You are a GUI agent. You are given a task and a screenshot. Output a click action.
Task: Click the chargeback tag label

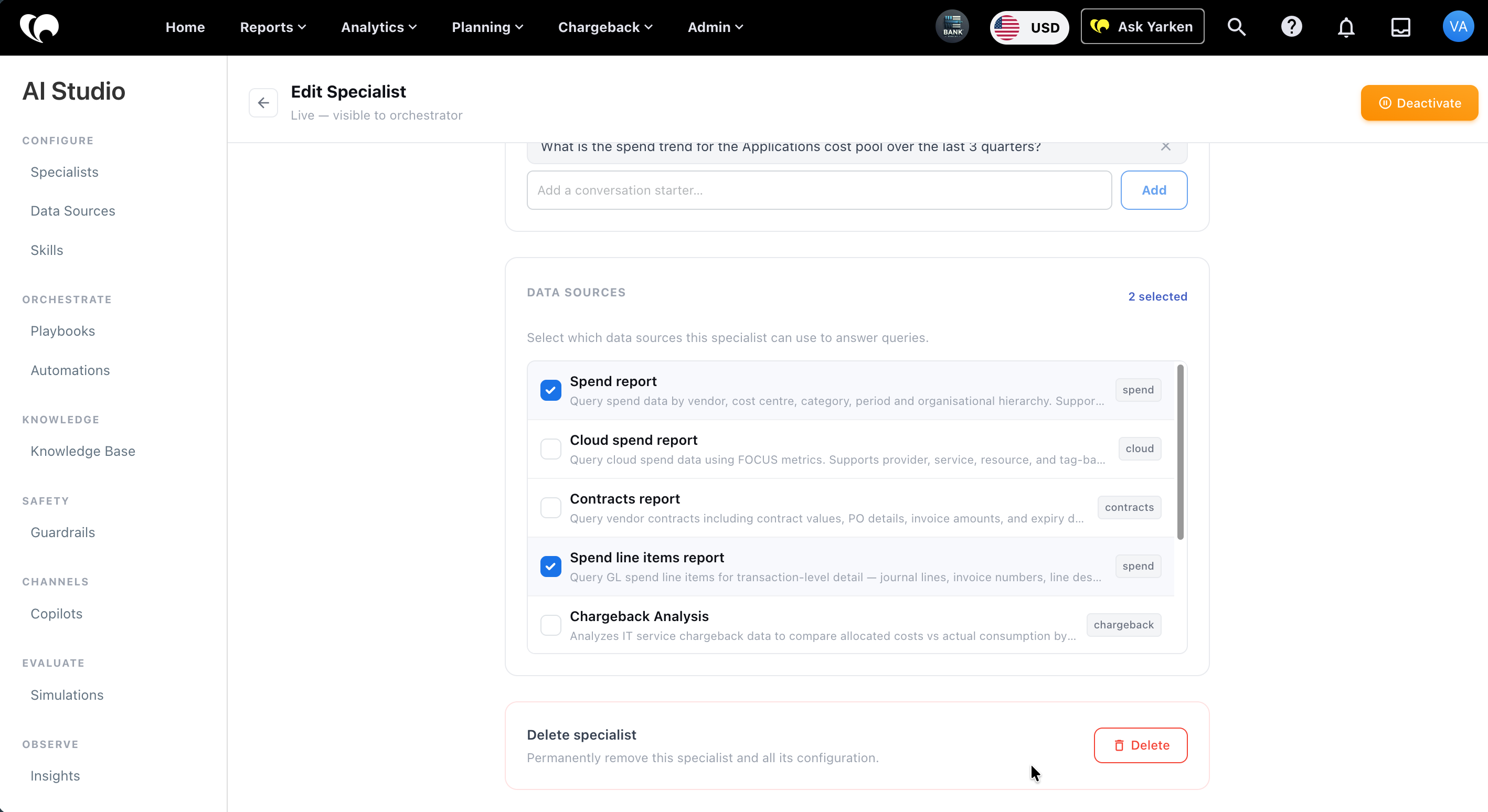(x=1123, y=625)
